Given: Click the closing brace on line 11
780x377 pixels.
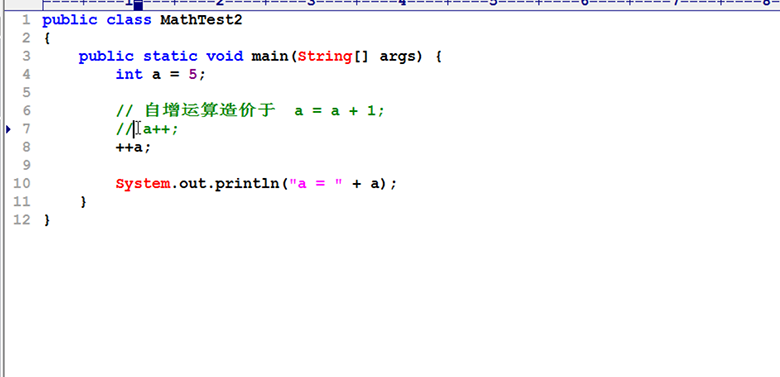Looking at the screenshot, I should coord(83,202).
